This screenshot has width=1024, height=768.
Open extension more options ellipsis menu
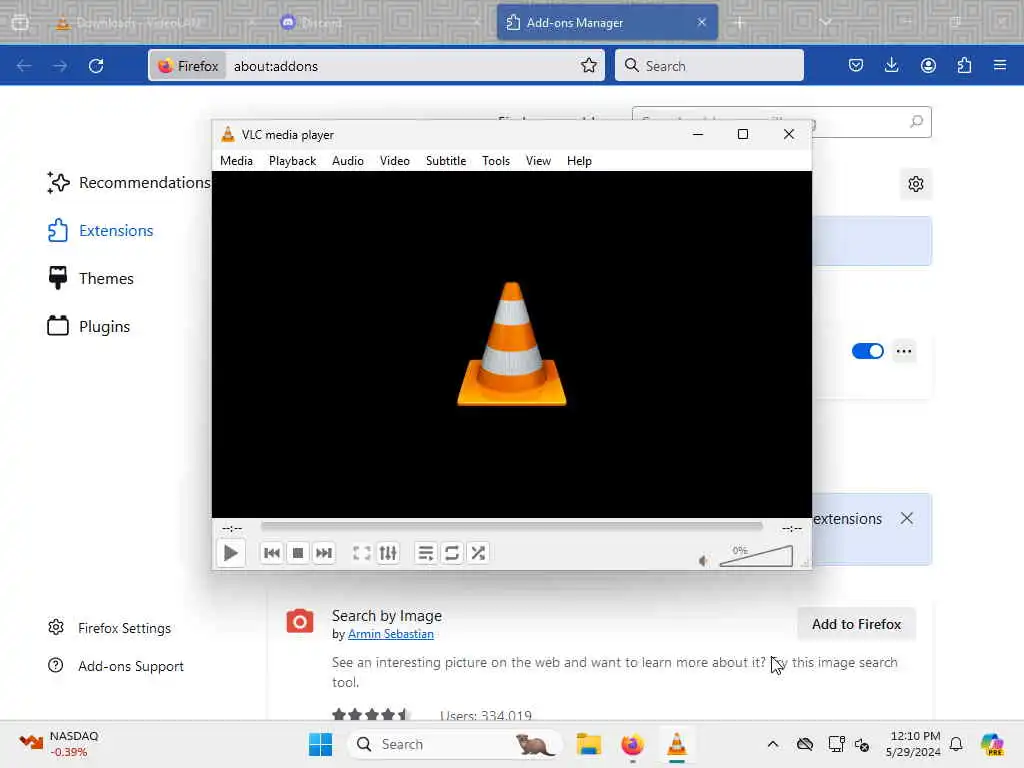[904, 351]
